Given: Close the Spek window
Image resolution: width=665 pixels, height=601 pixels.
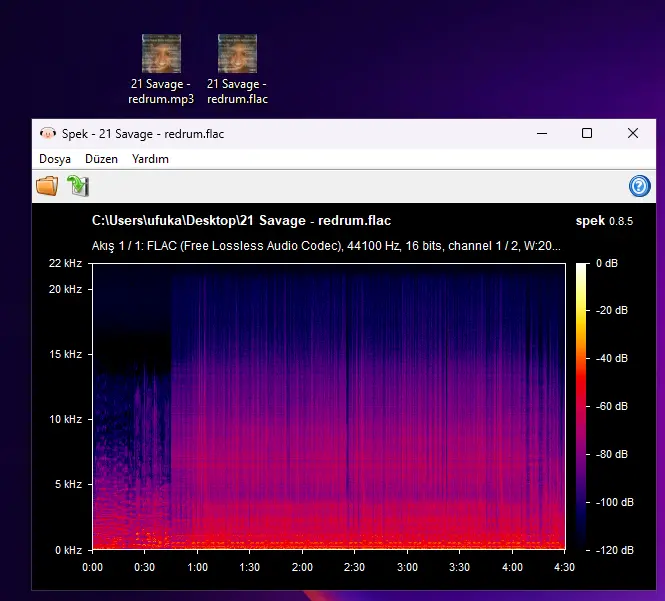Looking at the screenshot, I should 633,133.
